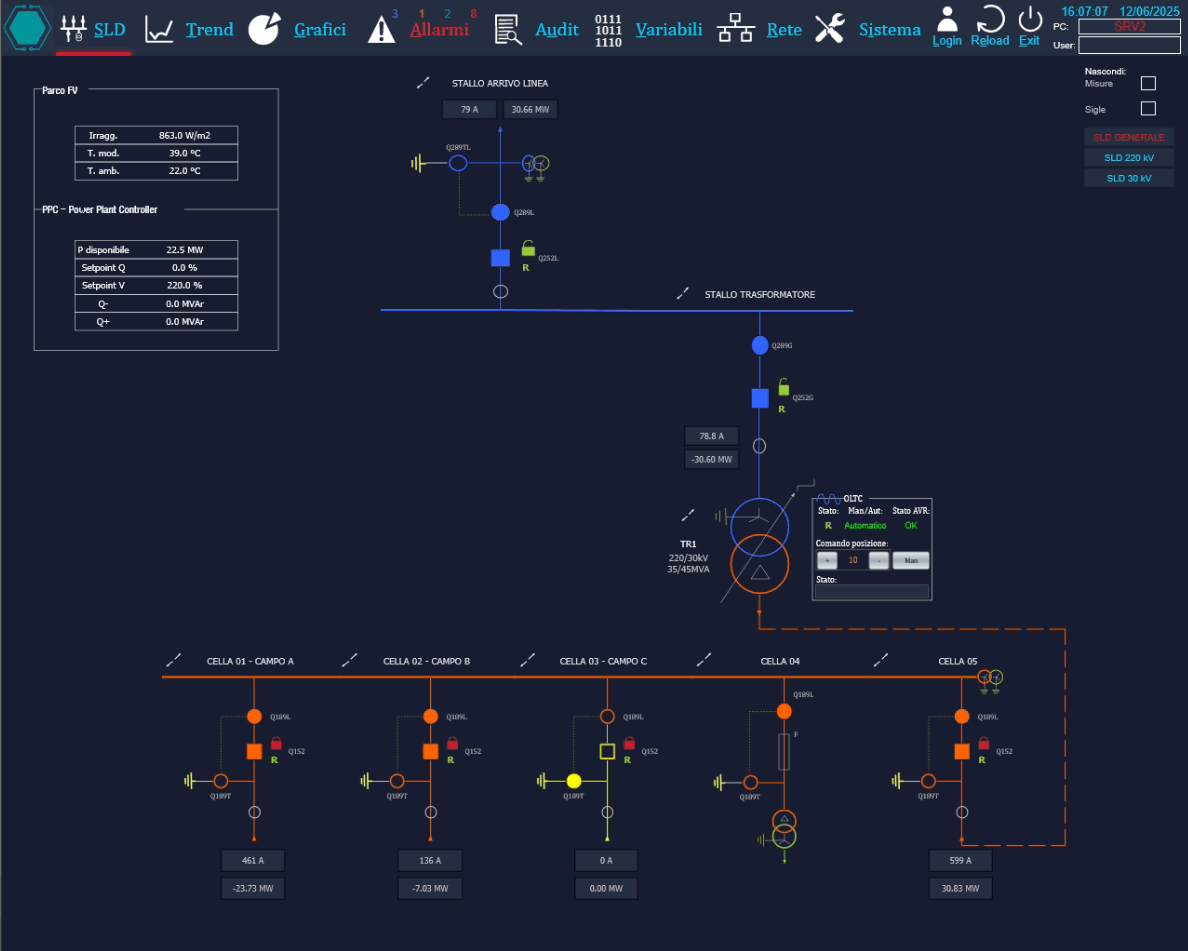Toggle OLTC manual mode with Man button
The width and height of the screenshot is (1188, 951).
coord(911,561)
